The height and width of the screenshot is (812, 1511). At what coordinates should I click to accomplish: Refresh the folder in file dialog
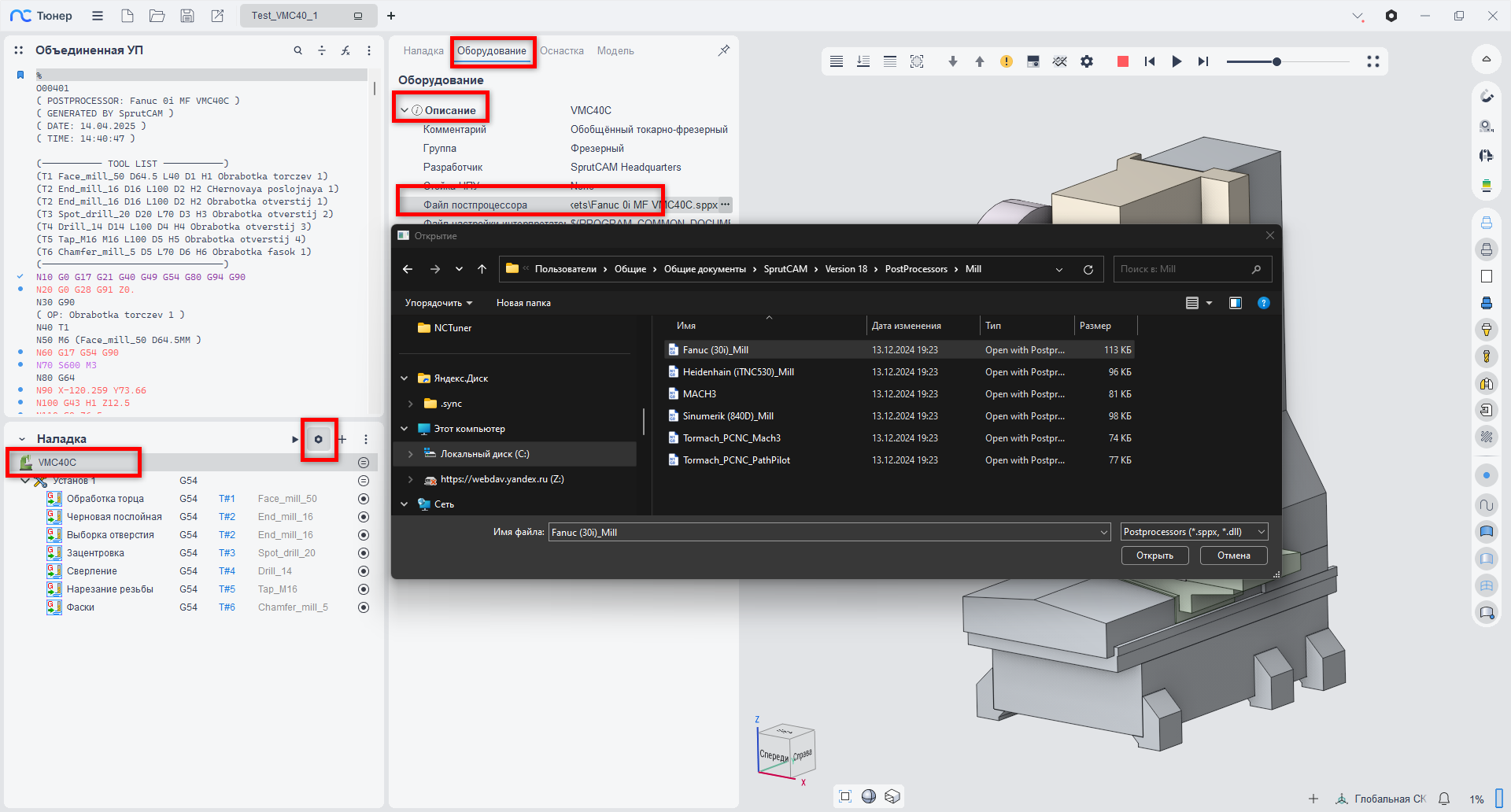(1088, 269)
